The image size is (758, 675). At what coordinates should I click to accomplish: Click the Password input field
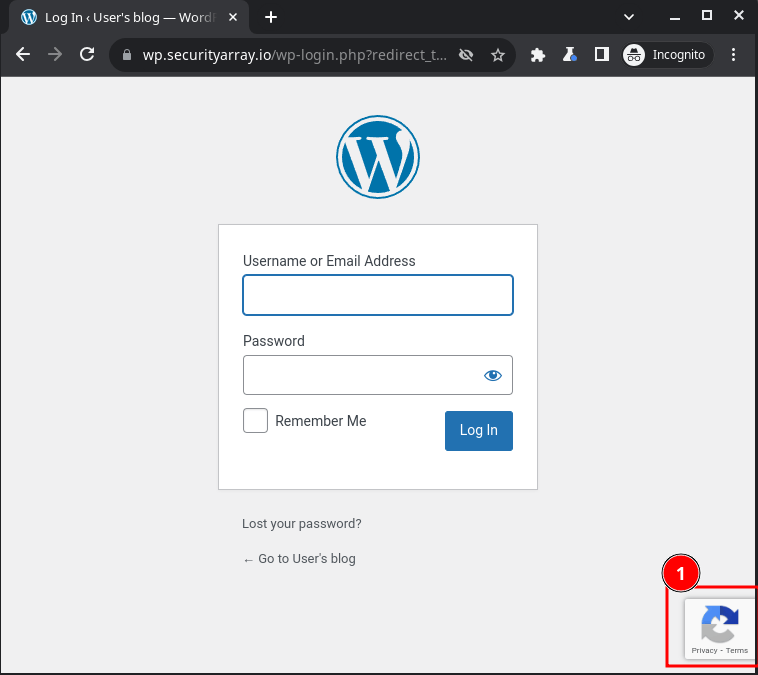pyautogui.click(x=360, y=375)
